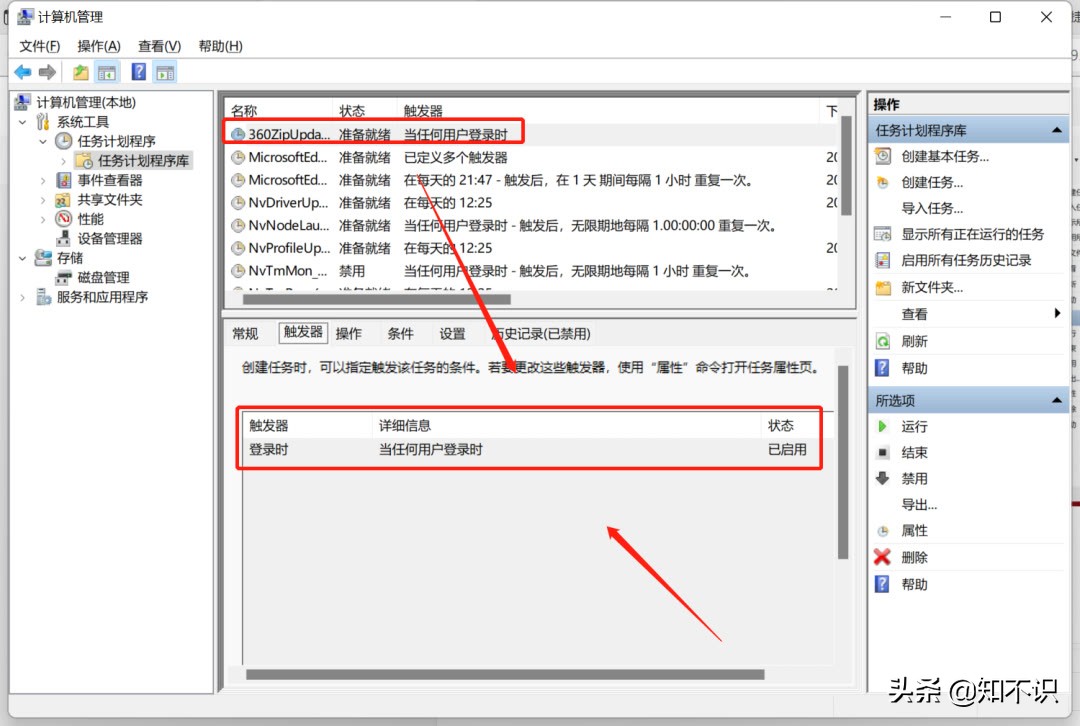Select 任务计划程序库 folder in tree
The width and height of the screenshot is (1080, 726).
(143, 160)
